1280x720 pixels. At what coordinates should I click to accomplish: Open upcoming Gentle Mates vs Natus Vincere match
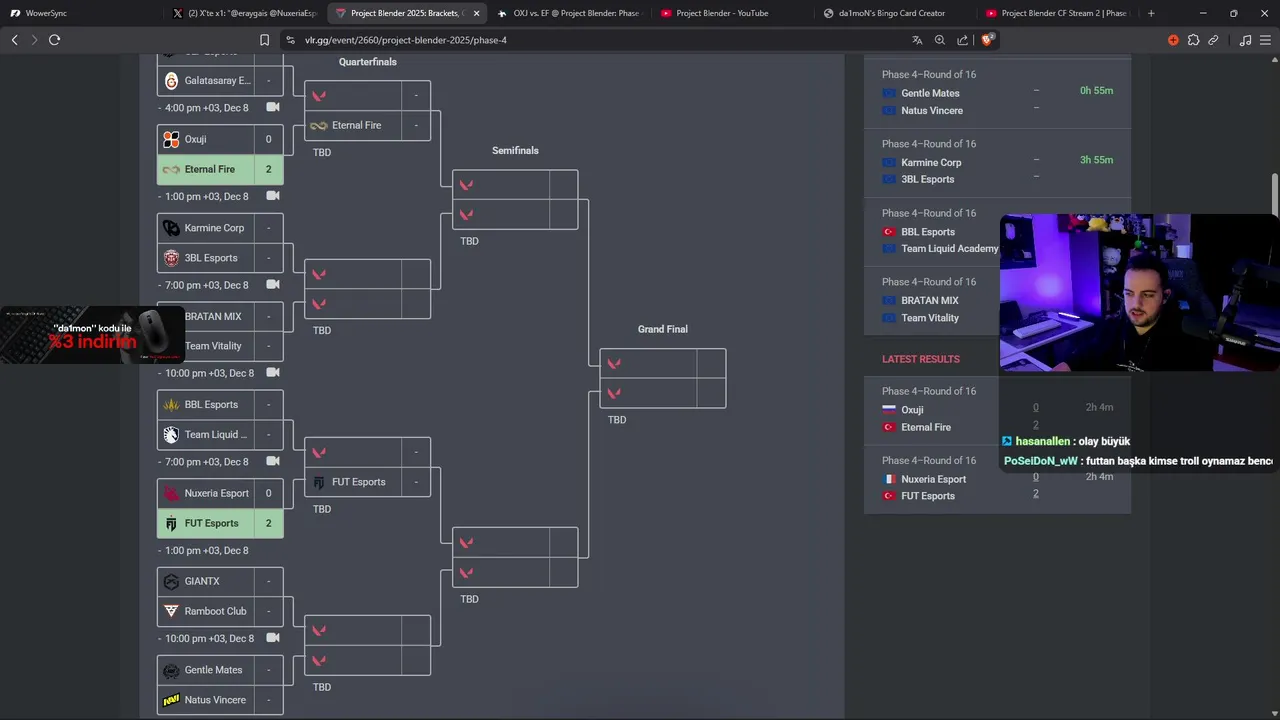[x=997, y=93]
